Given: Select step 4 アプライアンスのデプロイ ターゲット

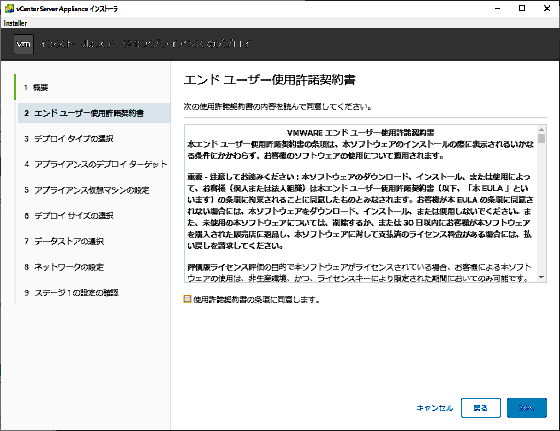Looking at the screenshot, I should (x=95, y=164).
